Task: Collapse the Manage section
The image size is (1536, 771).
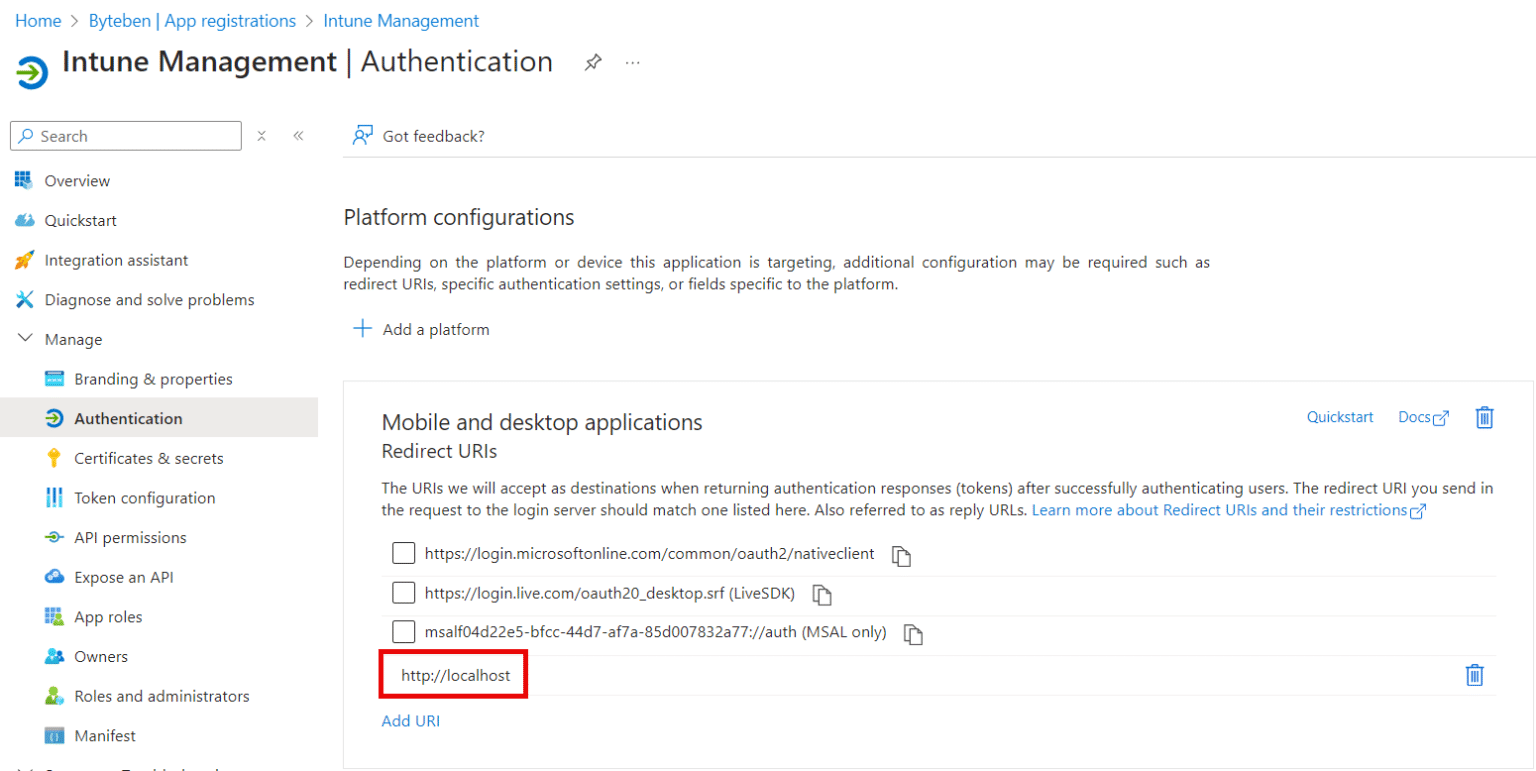Action: tap(25, 338)
